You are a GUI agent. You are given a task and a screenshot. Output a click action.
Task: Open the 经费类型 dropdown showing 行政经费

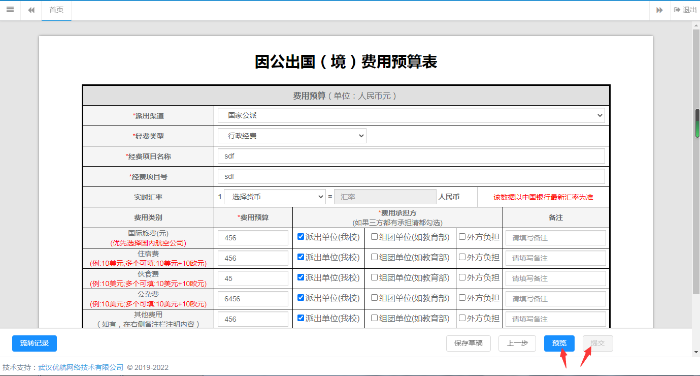pos(292,136)
